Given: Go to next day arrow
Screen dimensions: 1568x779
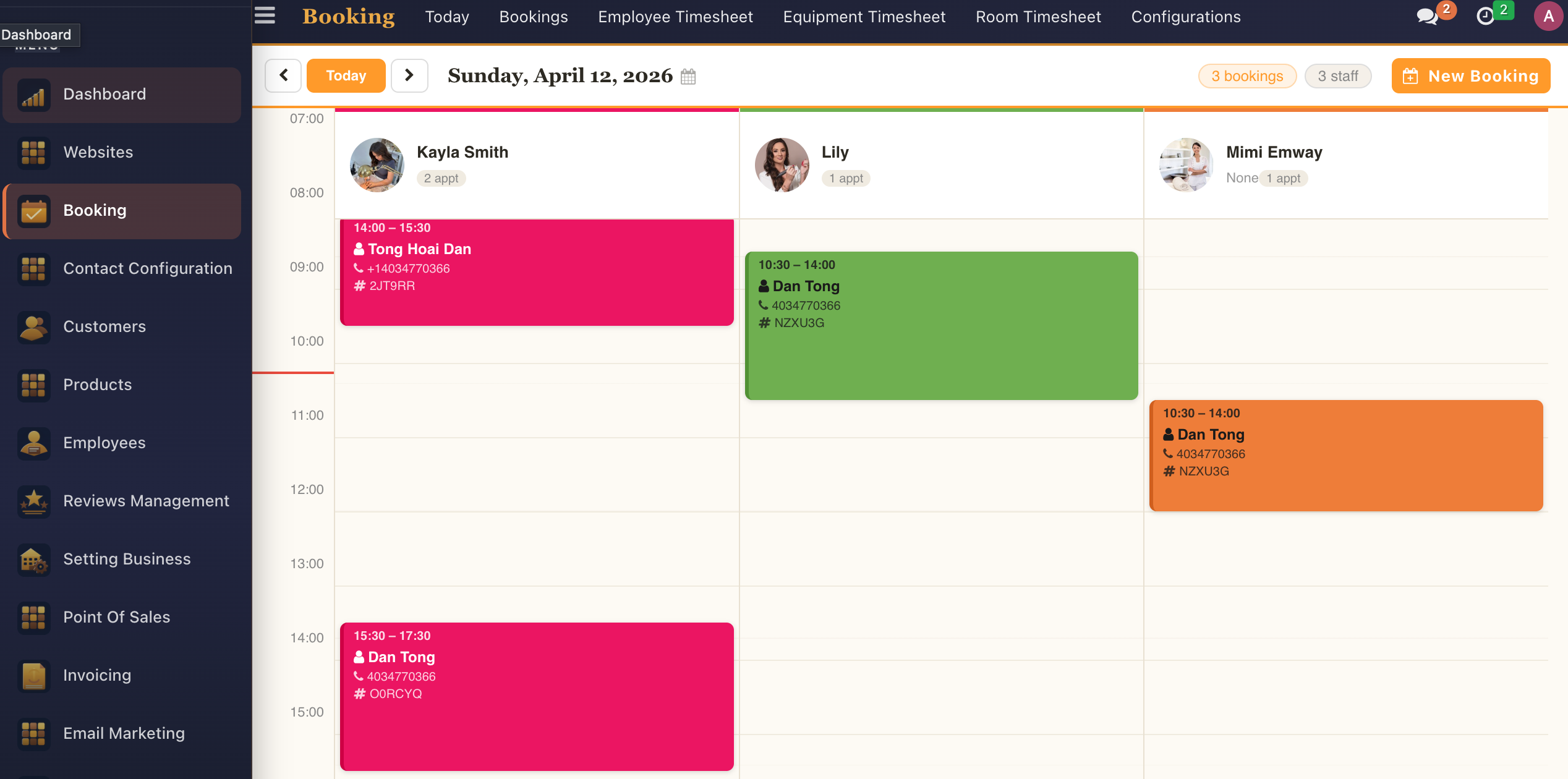Looking at the screenshot, I should [409, 75].
